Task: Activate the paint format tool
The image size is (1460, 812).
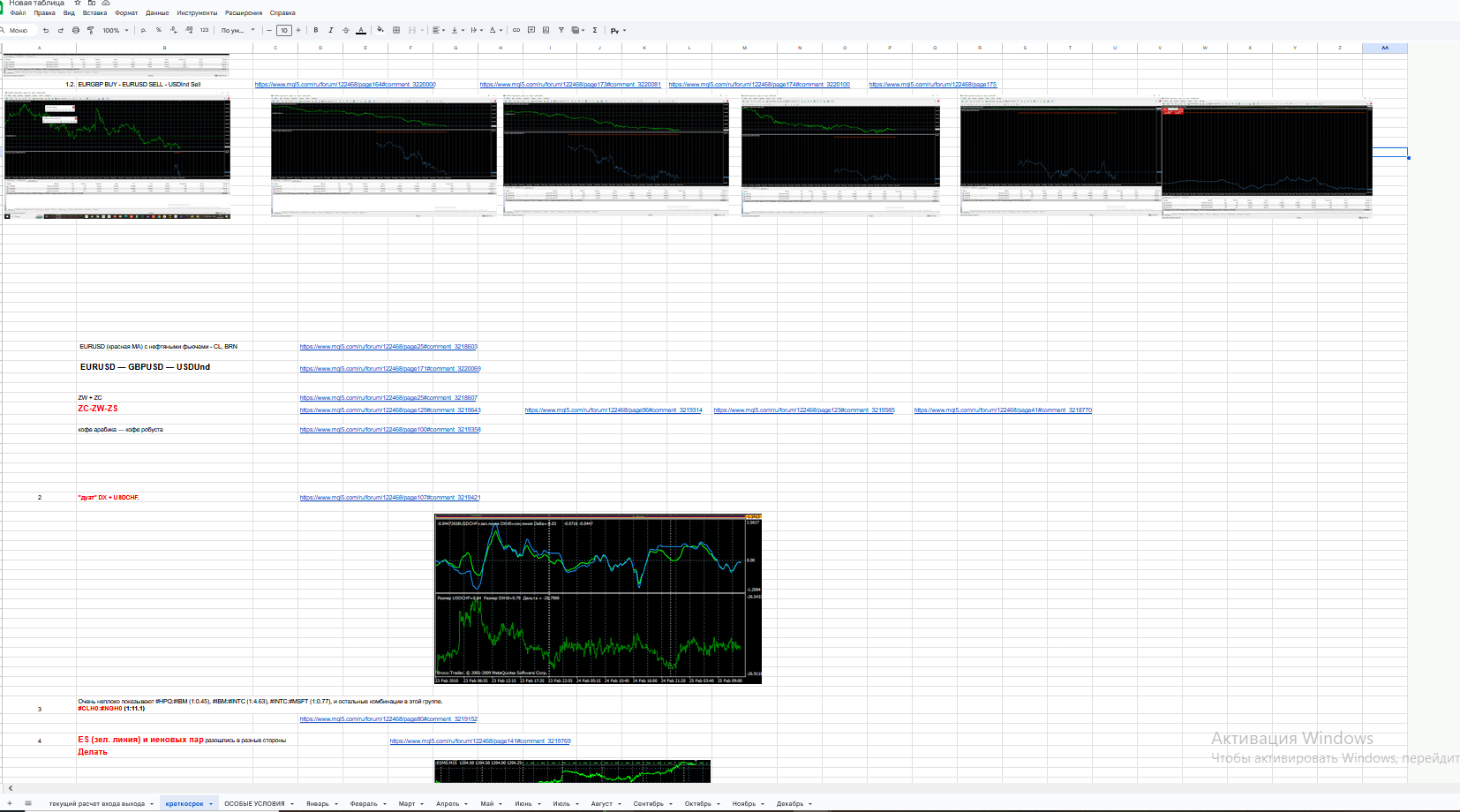Action: [x=90, y=30]
